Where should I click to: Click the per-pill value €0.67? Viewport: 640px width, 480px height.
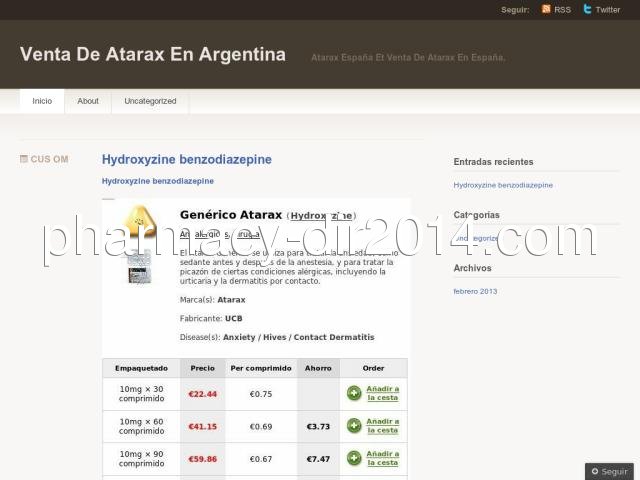click(261, 459)
